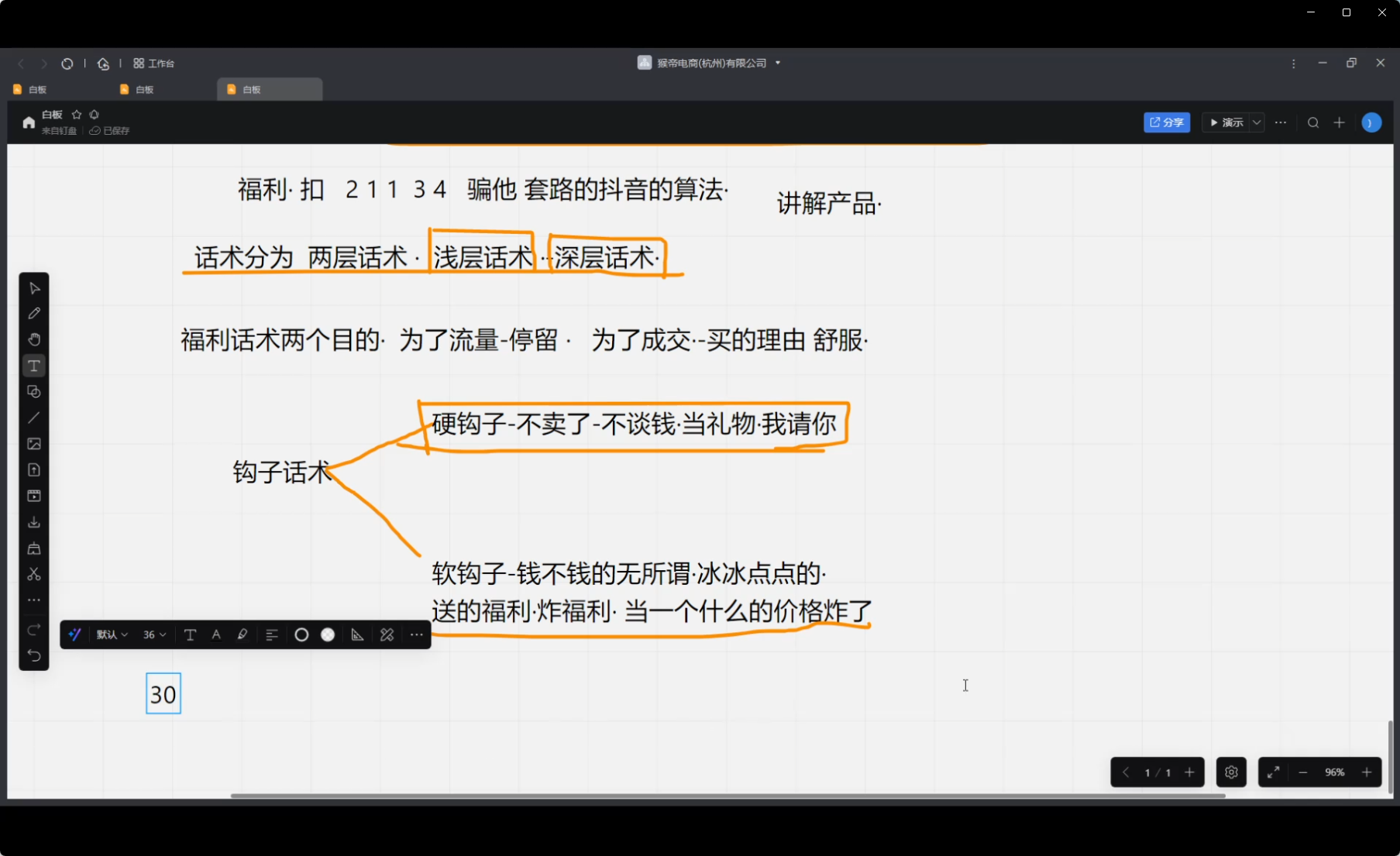Screen dimensions: 1400x856
Task: Switch to the first 白板 tab
Action: (37, 90)
